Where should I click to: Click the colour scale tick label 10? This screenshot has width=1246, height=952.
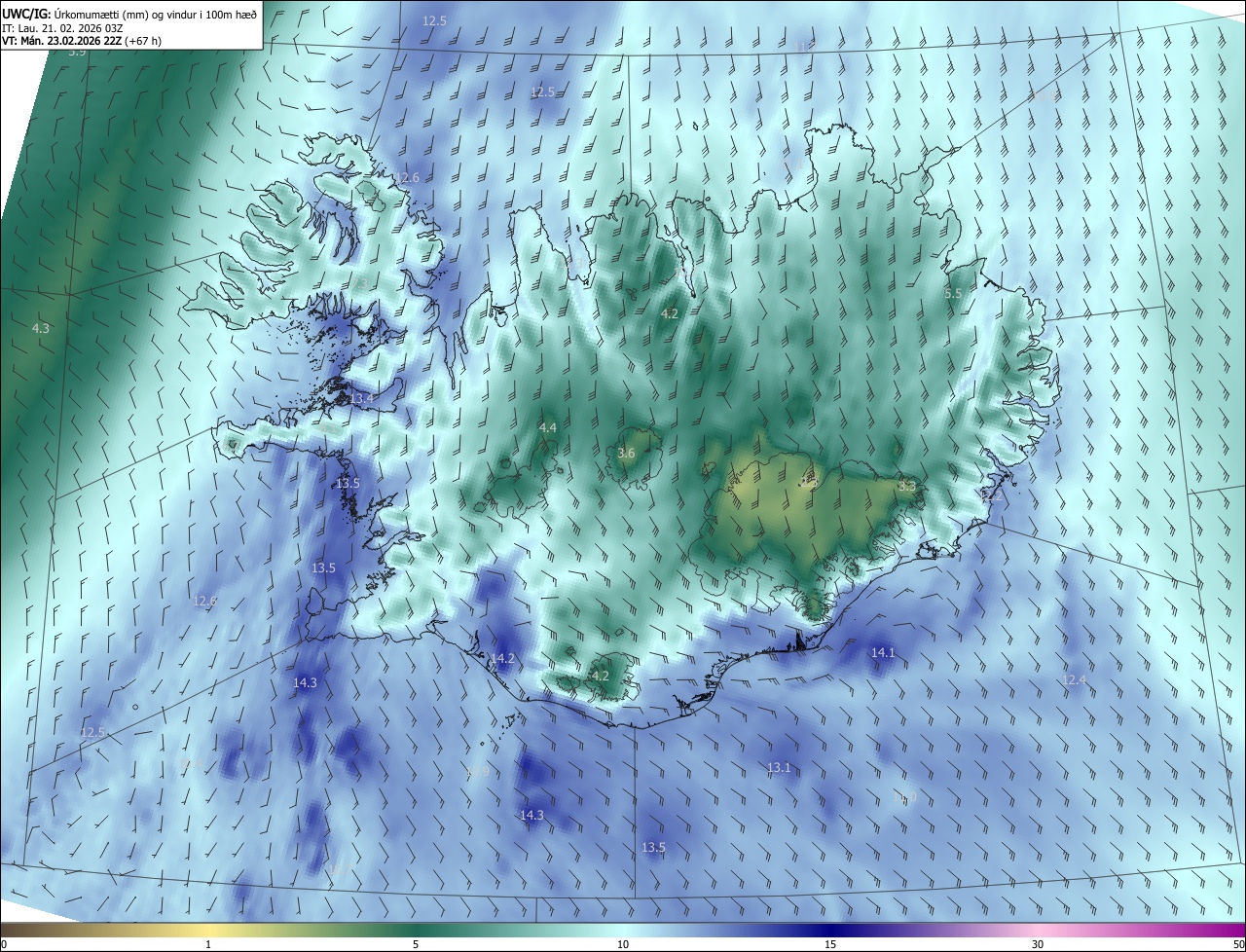(x=623, y=944)
